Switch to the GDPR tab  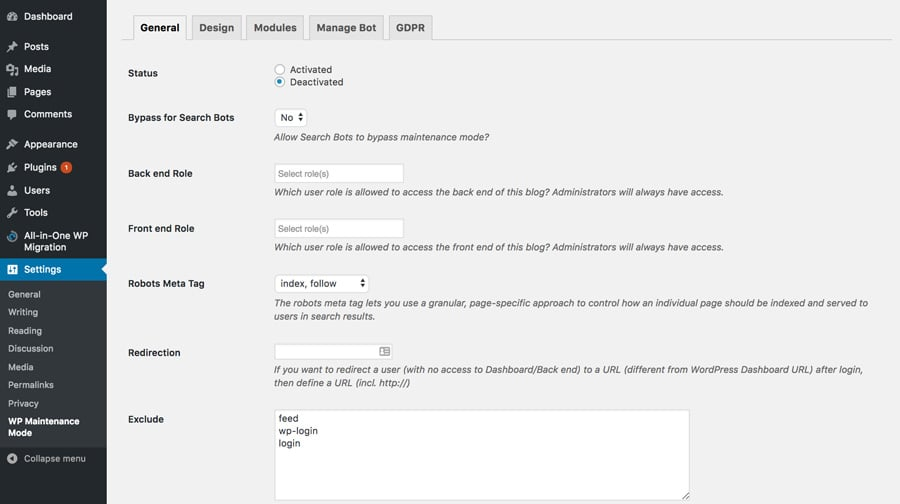[410, 28]
